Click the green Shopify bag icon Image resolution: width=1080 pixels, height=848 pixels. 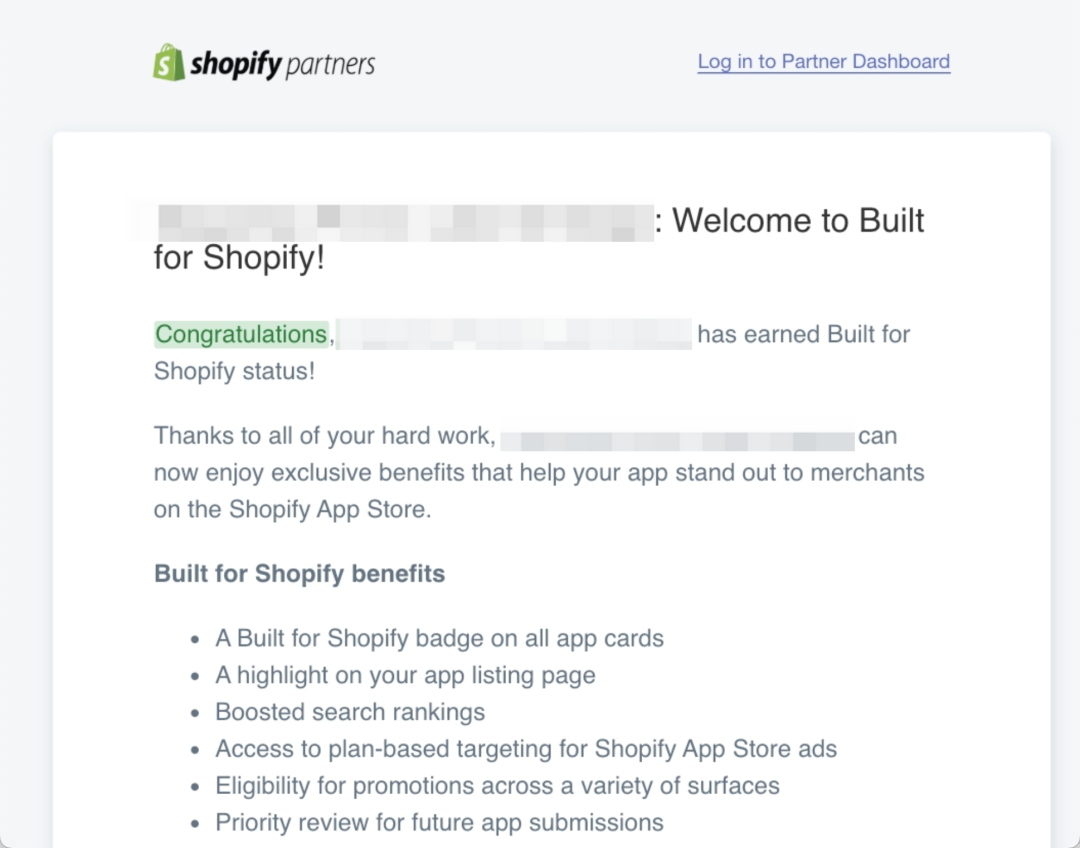[x=169, y=63]
